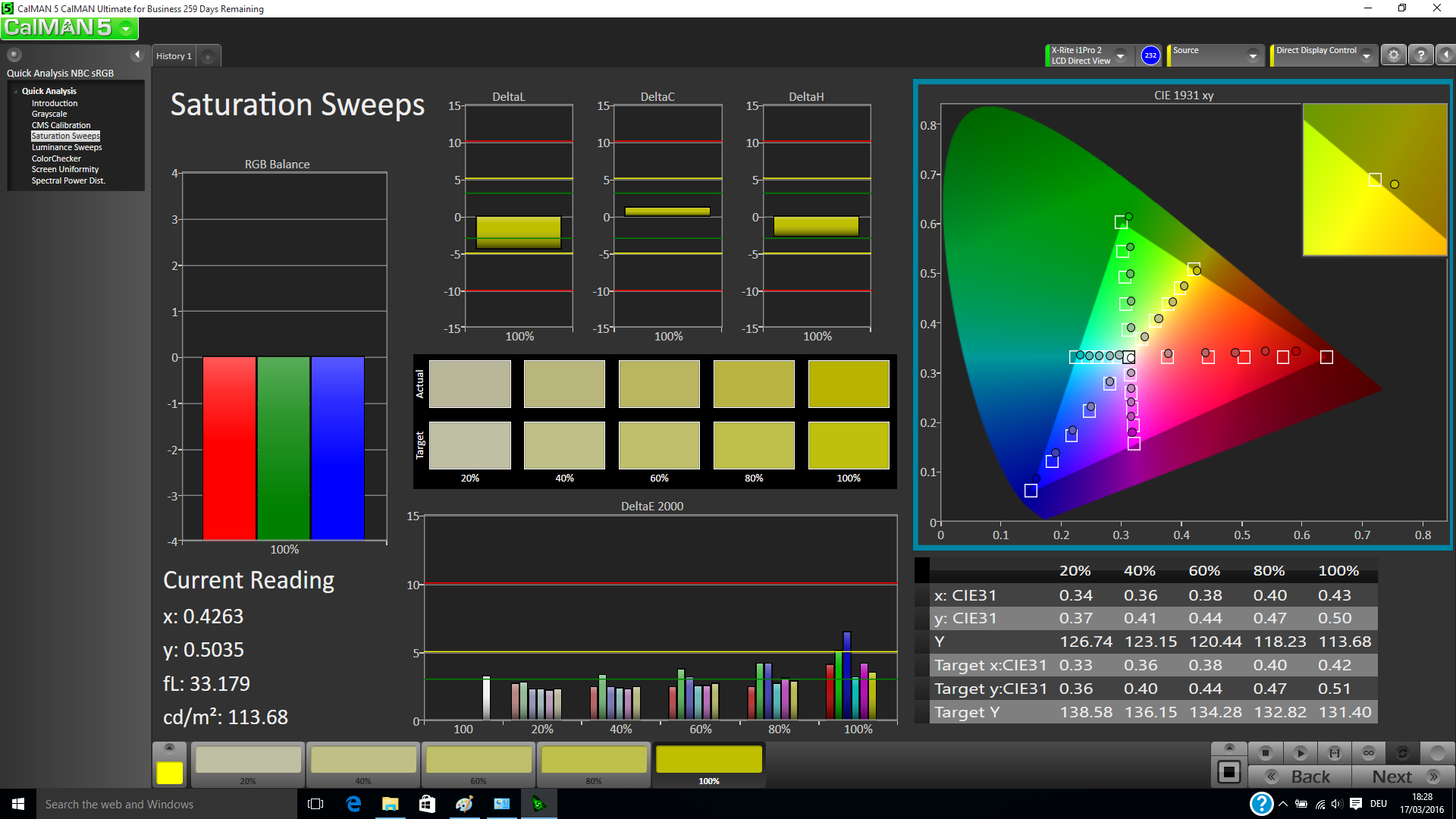Viewport: 1456px width, 819px height.
Task: Select Luminance Sweeps in the workflow list
Action: coord(67,147)
